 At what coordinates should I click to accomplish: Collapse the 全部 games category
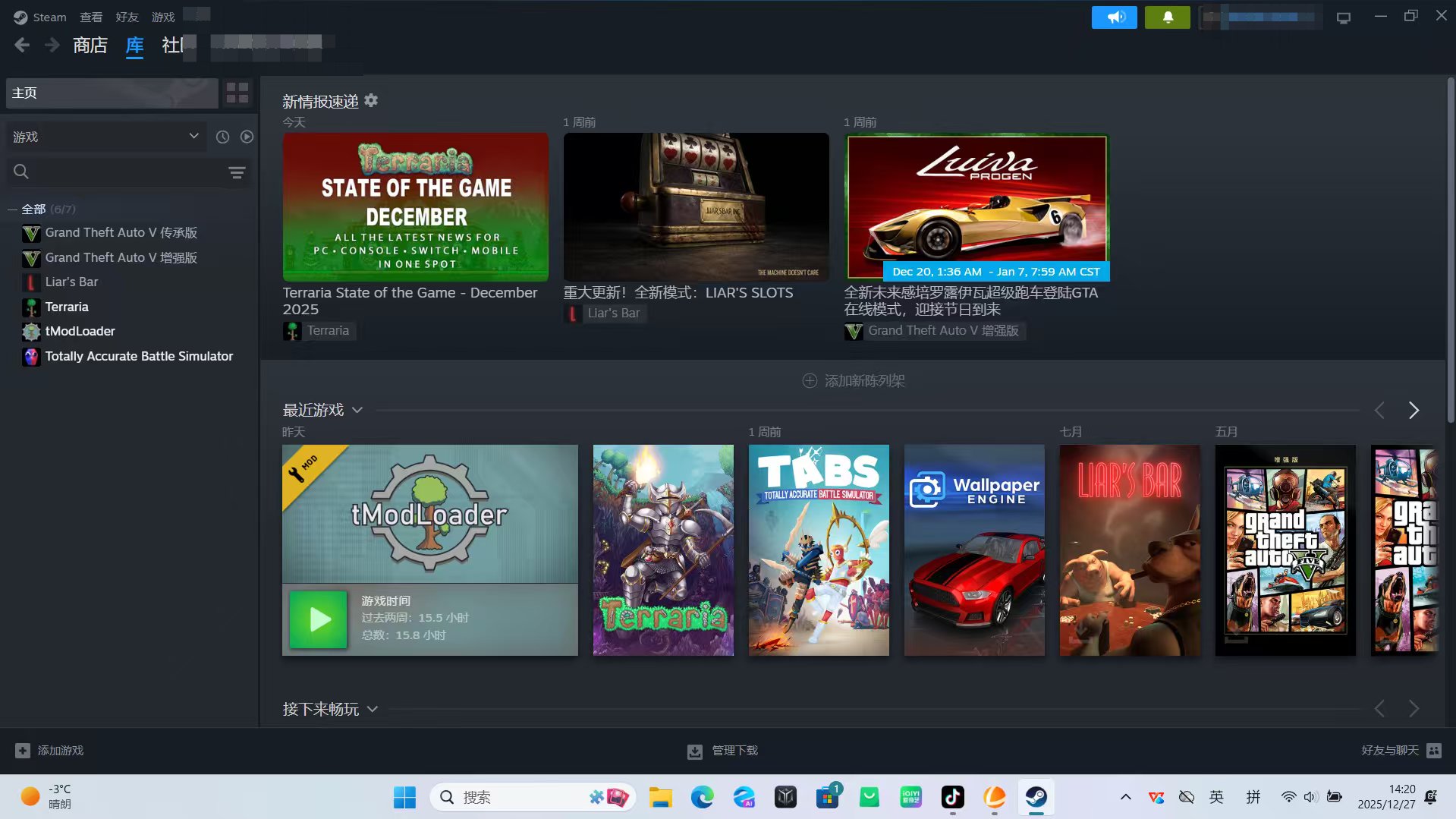point(12,209)
